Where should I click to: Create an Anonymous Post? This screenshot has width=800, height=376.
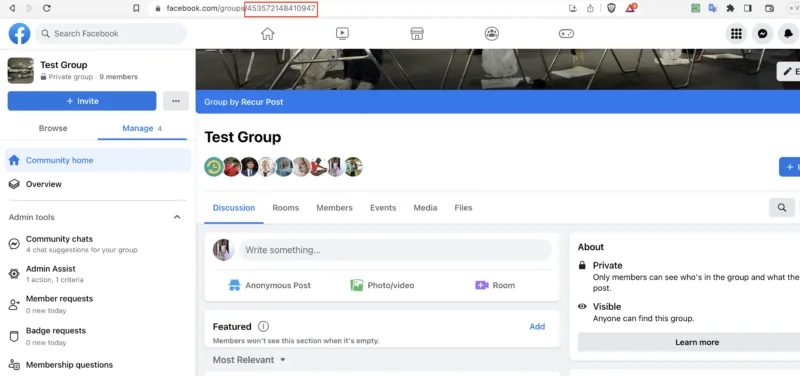point(269,285)
